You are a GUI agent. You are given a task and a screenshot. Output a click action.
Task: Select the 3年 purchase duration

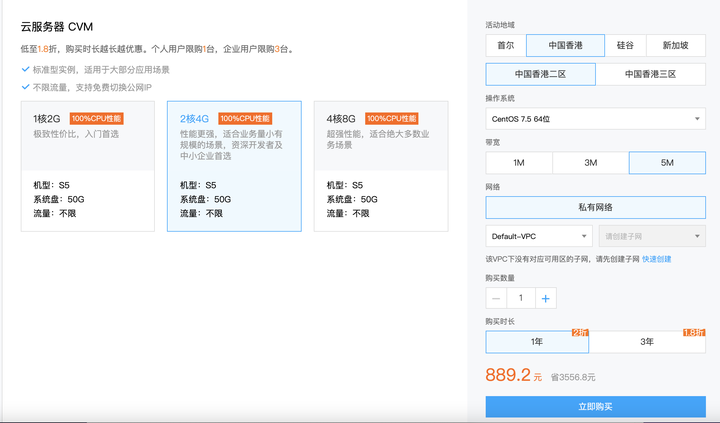coord(647,342)
